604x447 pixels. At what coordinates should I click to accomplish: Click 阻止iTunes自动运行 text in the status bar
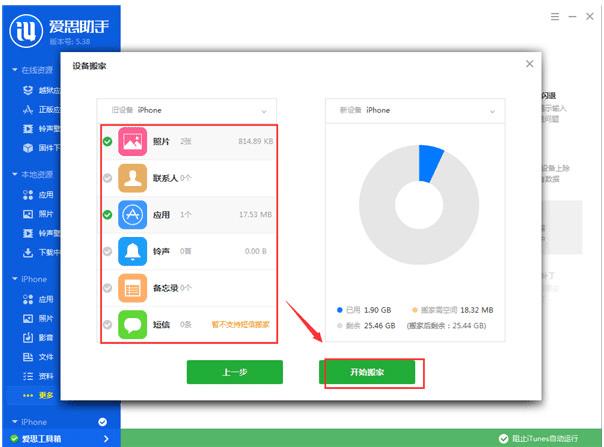coord(545,439)
